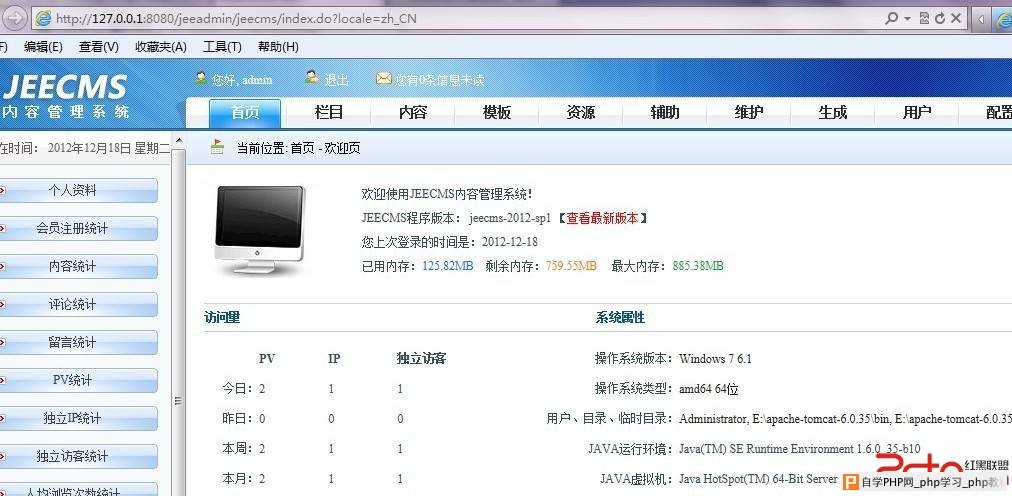Open the 收藏夹(A) menu

tap(161, 46)
